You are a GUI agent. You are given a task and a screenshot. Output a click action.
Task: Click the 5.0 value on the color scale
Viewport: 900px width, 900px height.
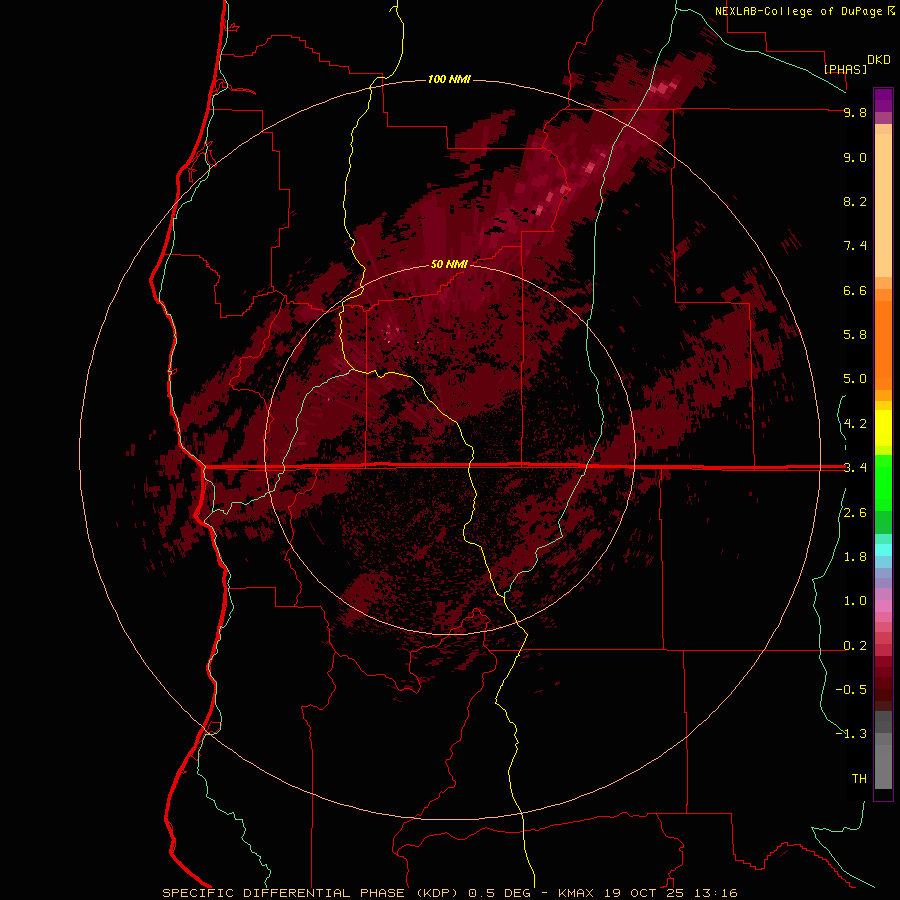click(x=855, y=379)
